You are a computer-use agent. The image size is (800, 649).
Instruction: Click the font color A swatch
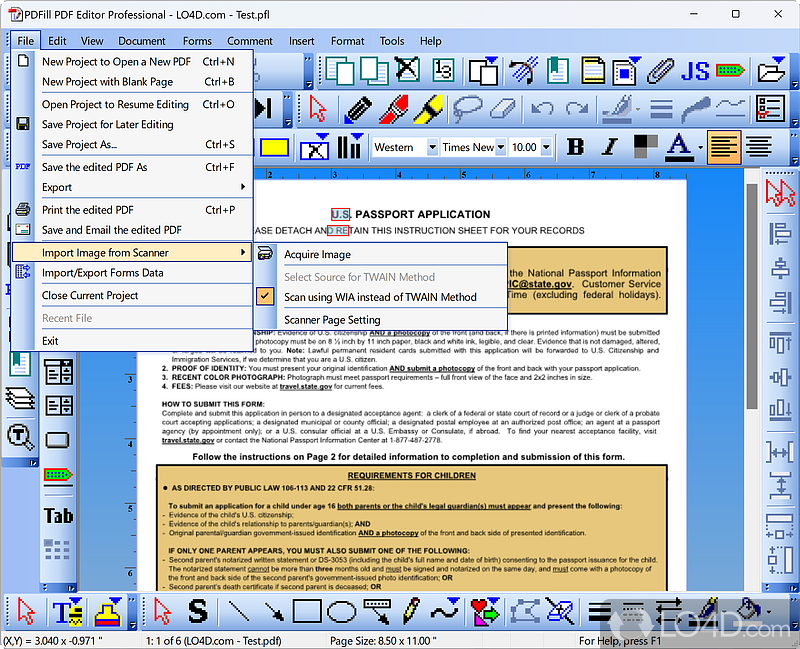(x=679, y=147)
